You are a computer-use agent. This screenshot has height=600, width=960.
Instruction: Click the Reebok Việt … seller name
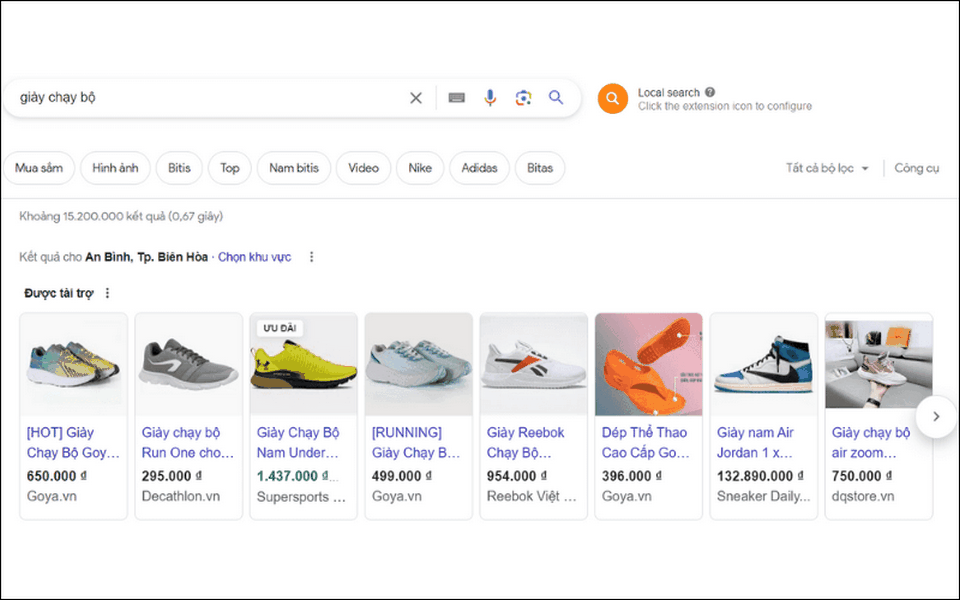[x=531, y=497]
